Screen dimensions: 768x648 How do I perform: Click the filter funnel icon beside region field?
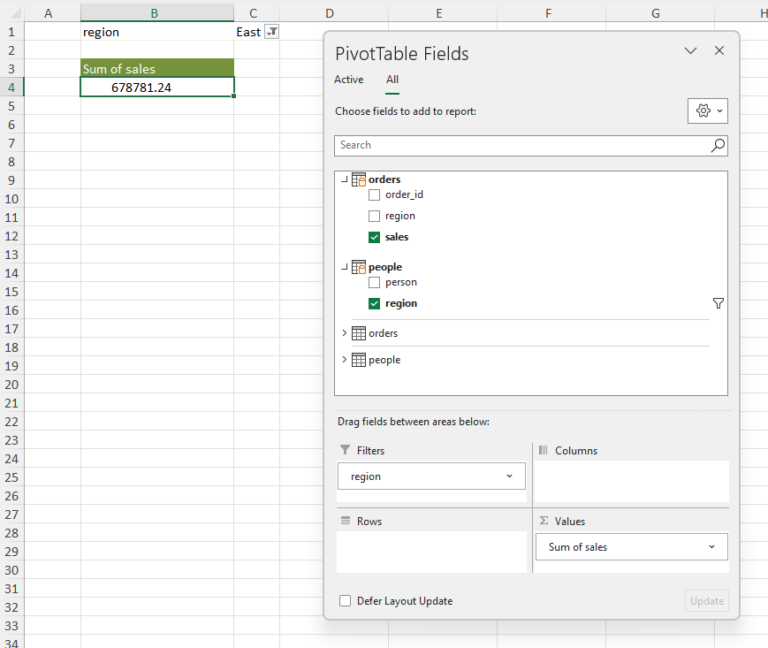(x=718, y=303)
